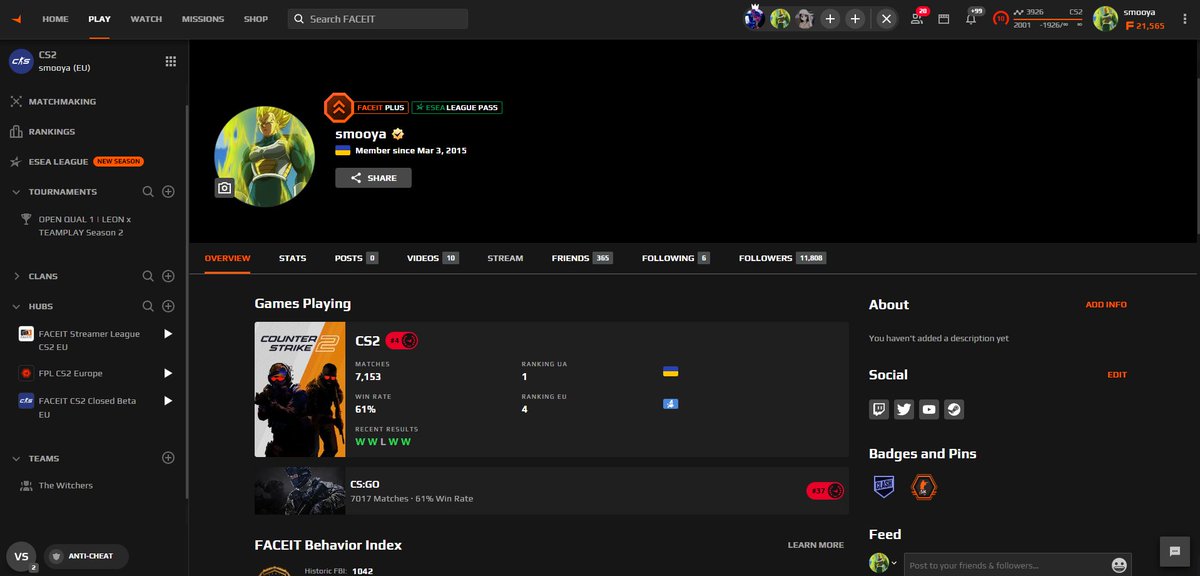This screenshot has height=576, width=1200.
Task: Click the Search FACEIT field
Action: (x=378, y=19)
